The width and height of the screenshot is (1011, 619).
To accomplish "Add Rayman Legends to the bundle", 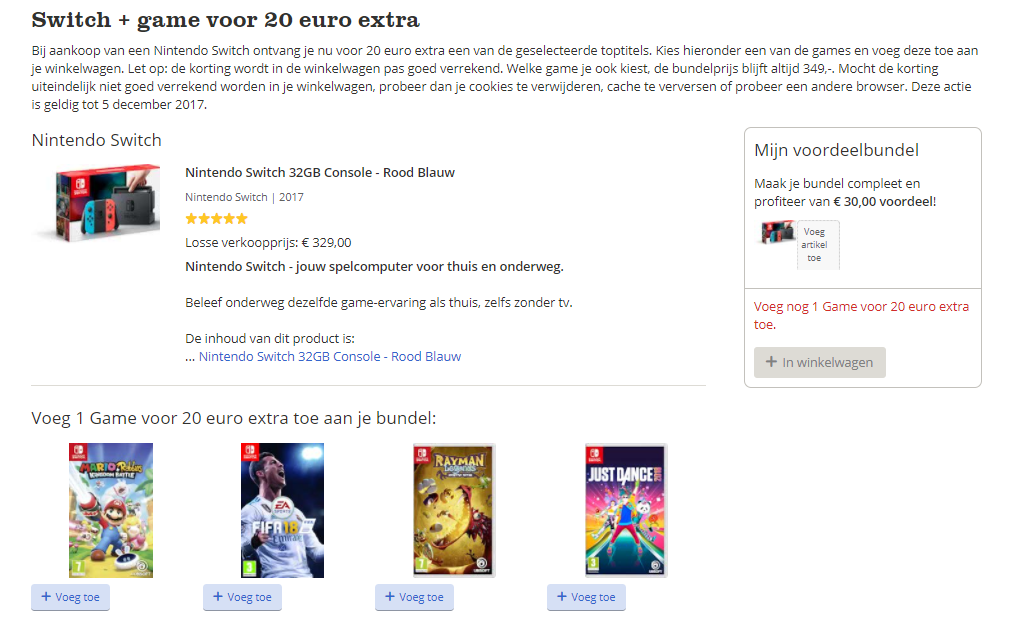I will click(x=415, y=597).
